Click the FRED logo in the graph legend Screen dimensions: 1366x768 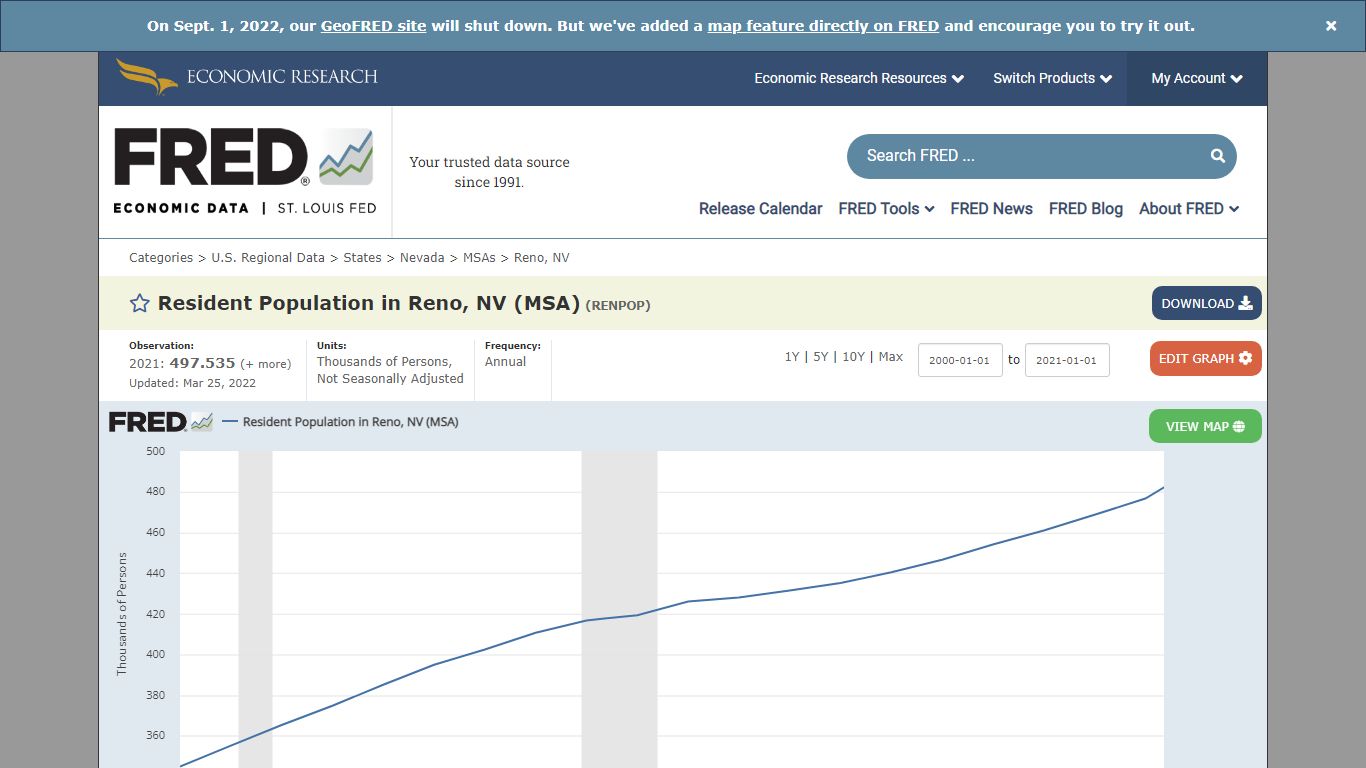(160, 422)
